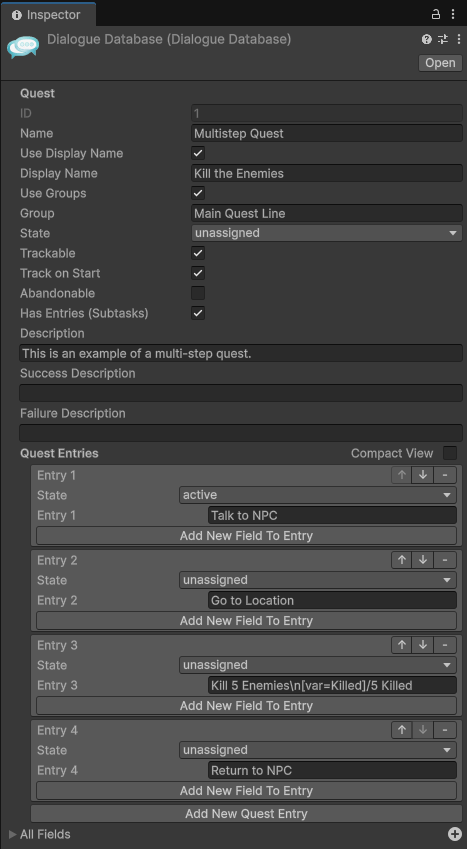Toggle the Use Display Name checkbox
Viewport: 467px width, 849px height.
point(198,153)
